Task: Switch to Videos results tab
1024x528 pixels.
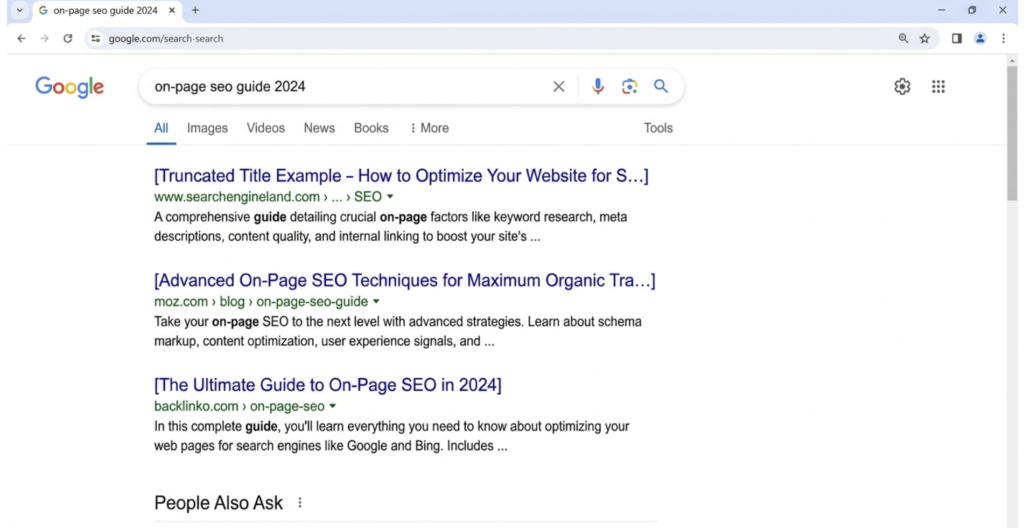Action: click(266, 128)
